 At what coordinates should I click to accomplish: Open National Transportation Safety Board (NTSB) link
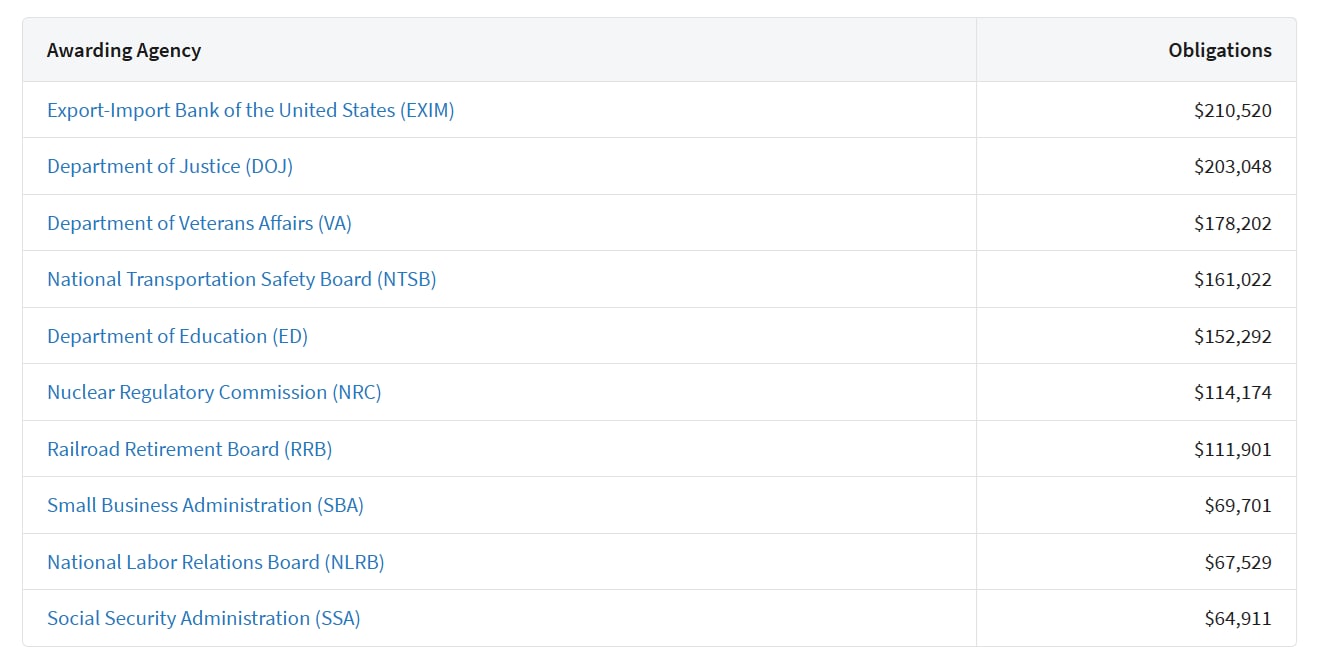[242, 279]
